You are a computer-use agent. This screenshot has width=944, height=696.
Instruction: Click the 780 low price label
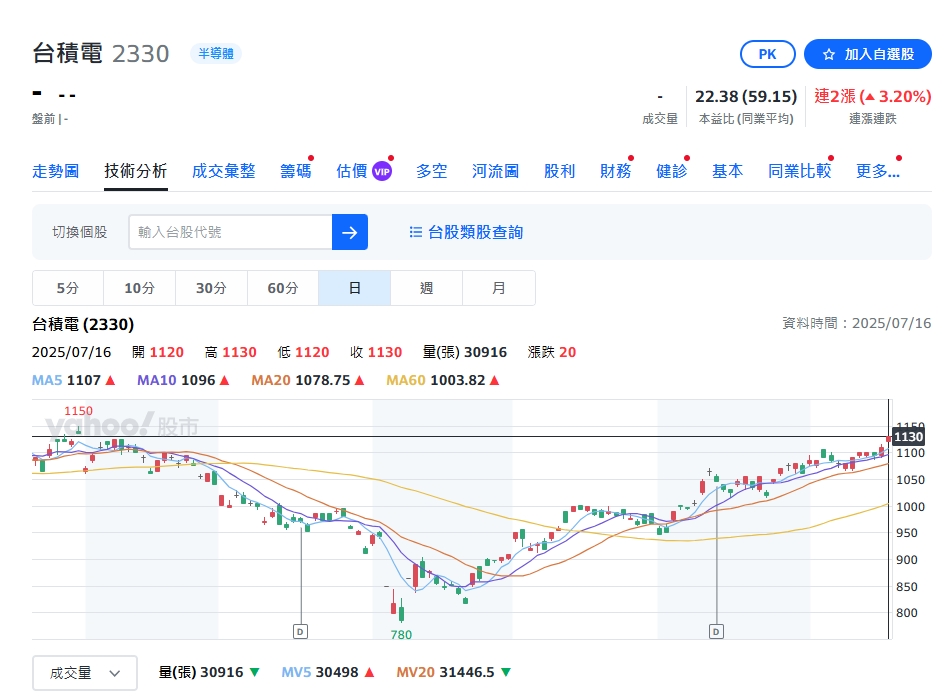pyautogui.click(x=401, y=635)
